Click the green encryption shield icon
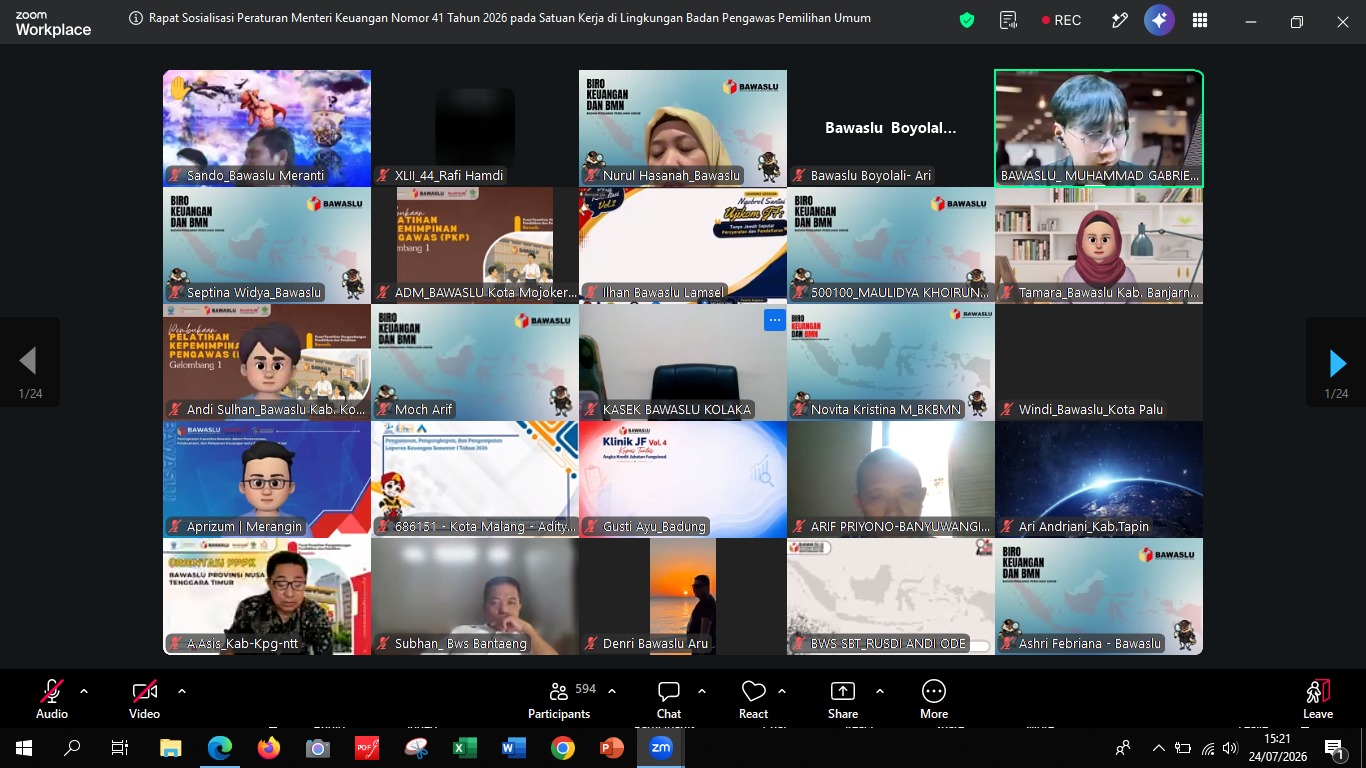The height and width of the screenshot is (768, 1366). point(967,20)
